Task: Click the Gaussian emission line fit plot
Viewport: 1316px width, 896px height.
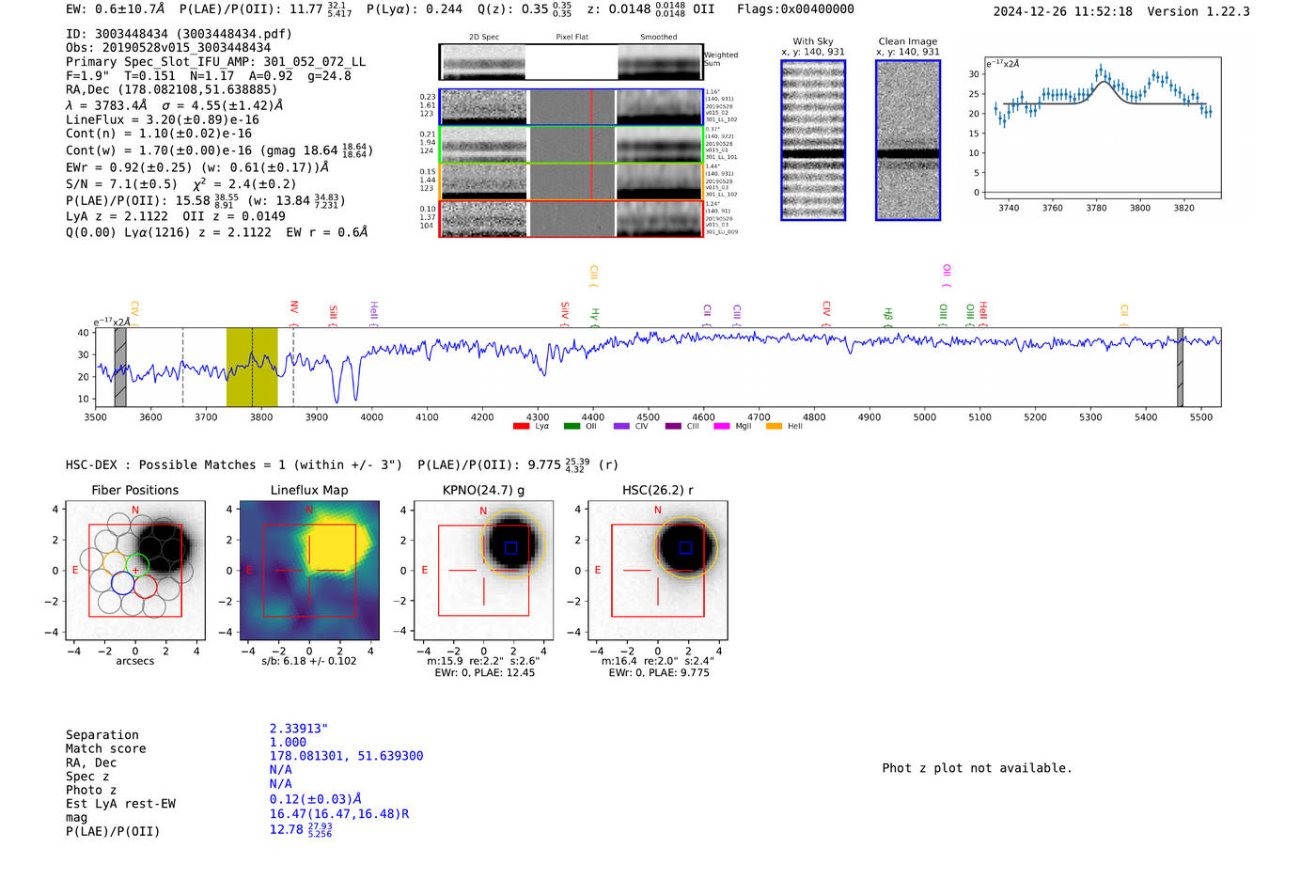Action: tap(1103, 127)
